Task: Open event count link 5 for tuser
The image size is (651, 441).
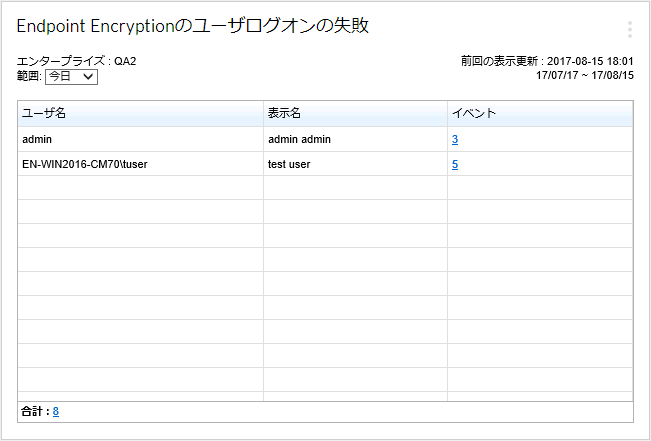Action: (455, 164)
